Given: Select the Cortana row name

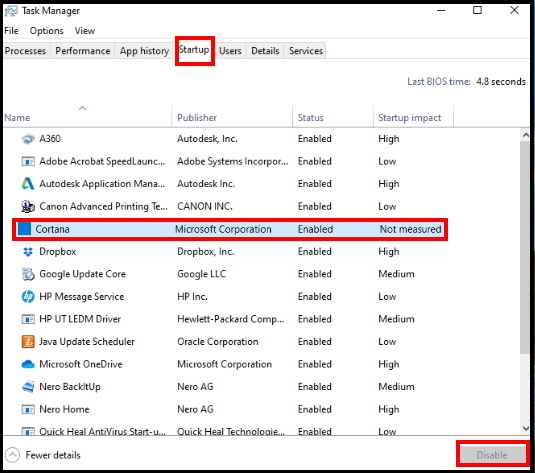Looking at the screenshot, I should coord(52,229).
